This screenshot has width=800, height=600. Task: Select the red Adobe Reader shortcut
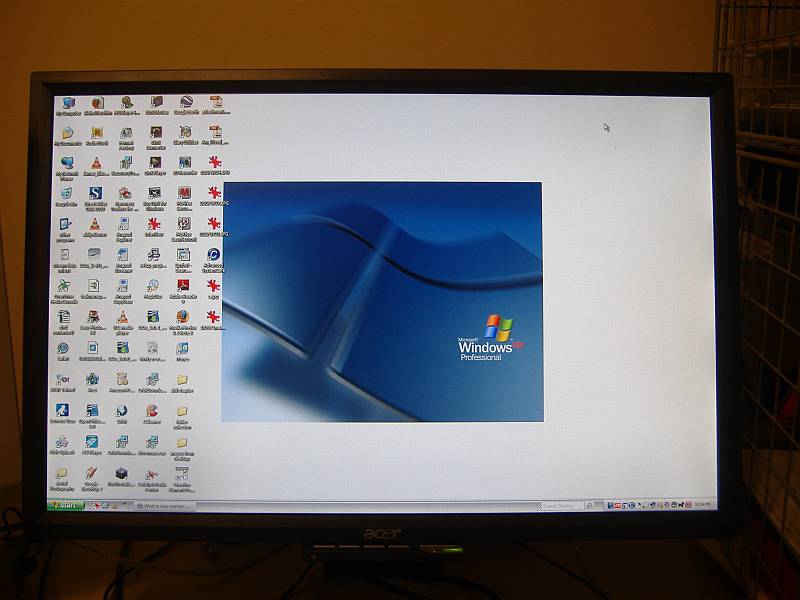tap(183, 285)
